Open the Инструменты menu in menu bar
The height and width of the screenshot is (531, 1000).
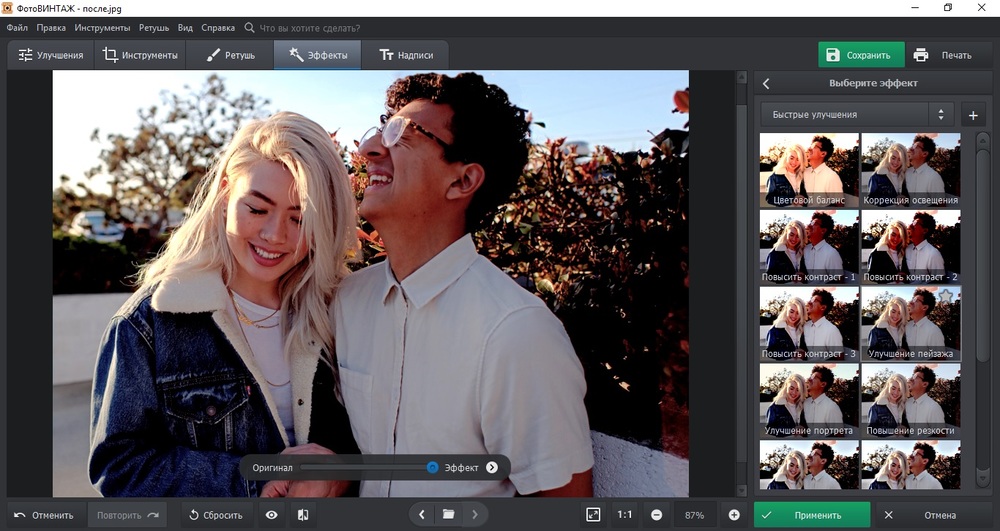coord(102,28)
